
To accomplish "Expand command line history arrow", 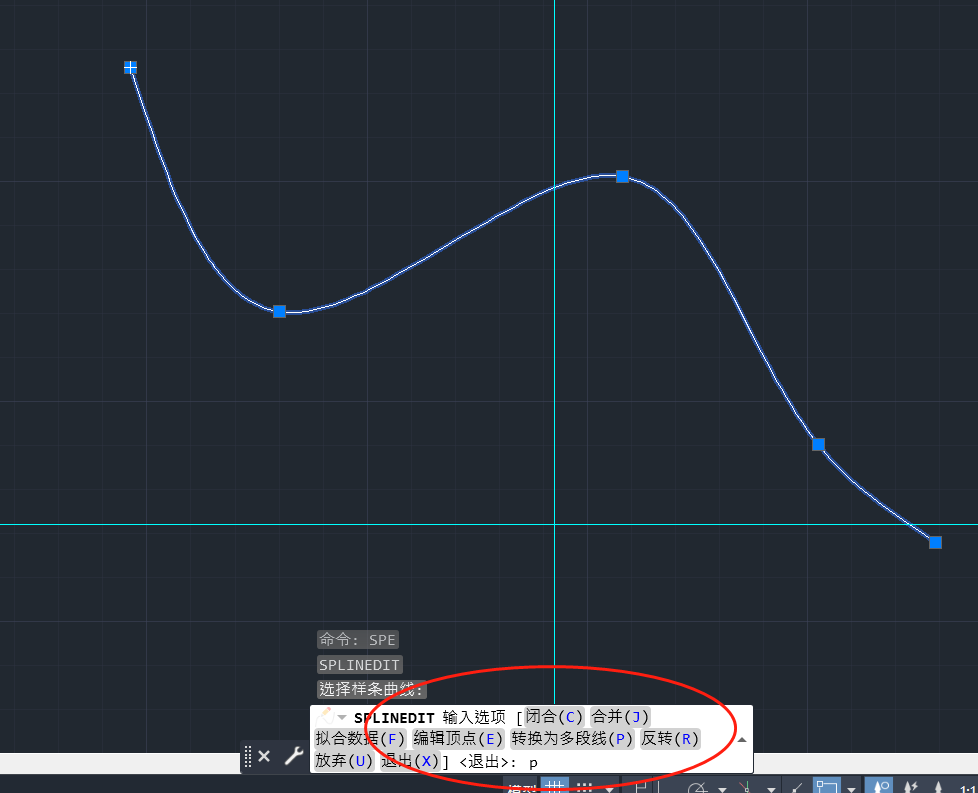I will pos(742,740).
